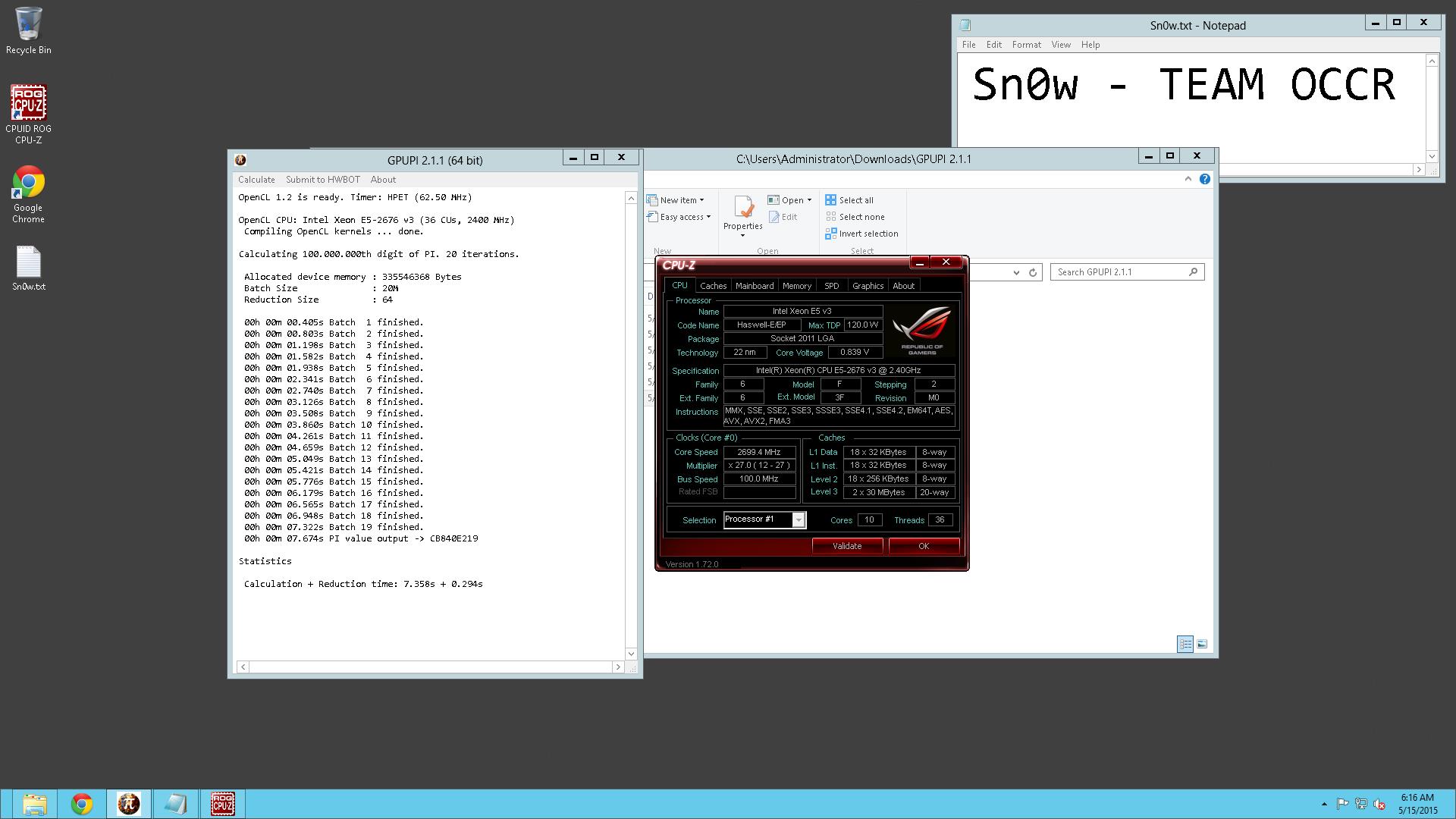
Task: Switch to ROG CPU-Z taskbar button
Action: [222, 804]
